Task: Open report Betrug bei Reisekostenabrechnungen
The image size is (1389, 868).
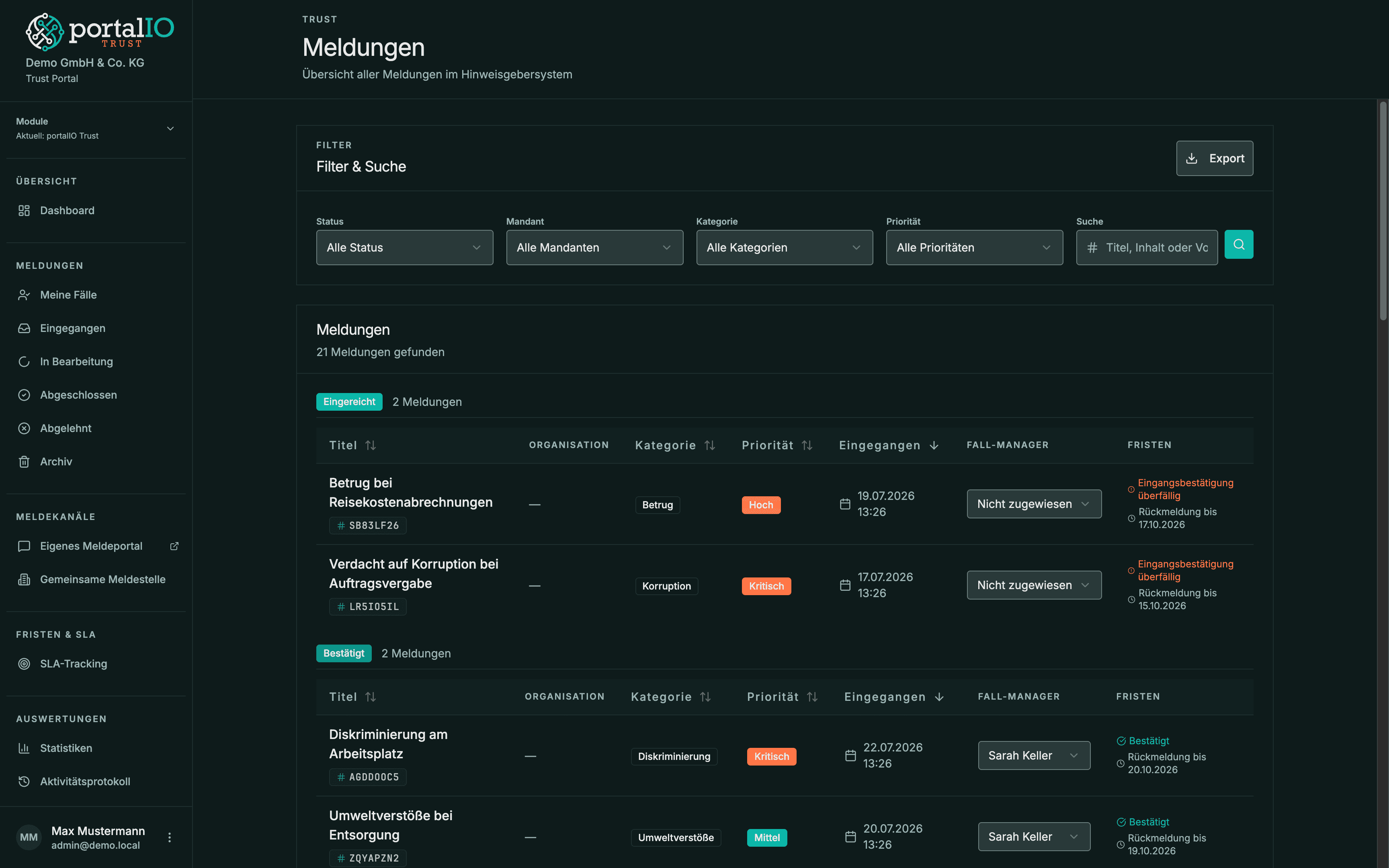Action: tap(410, 493)
